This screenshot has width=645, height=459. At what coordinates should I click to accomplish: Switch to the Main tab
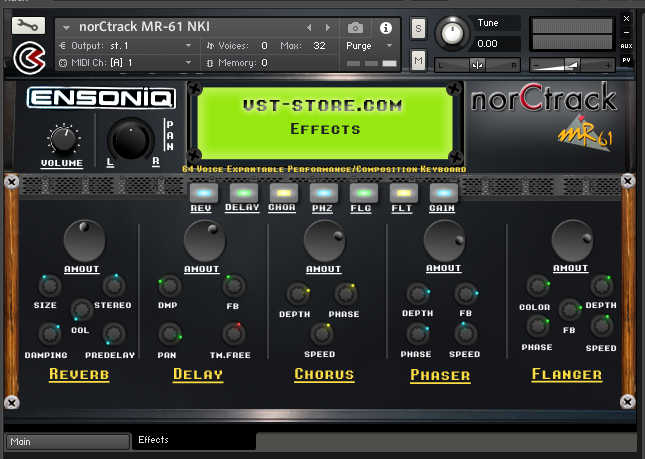coord(66,440)
